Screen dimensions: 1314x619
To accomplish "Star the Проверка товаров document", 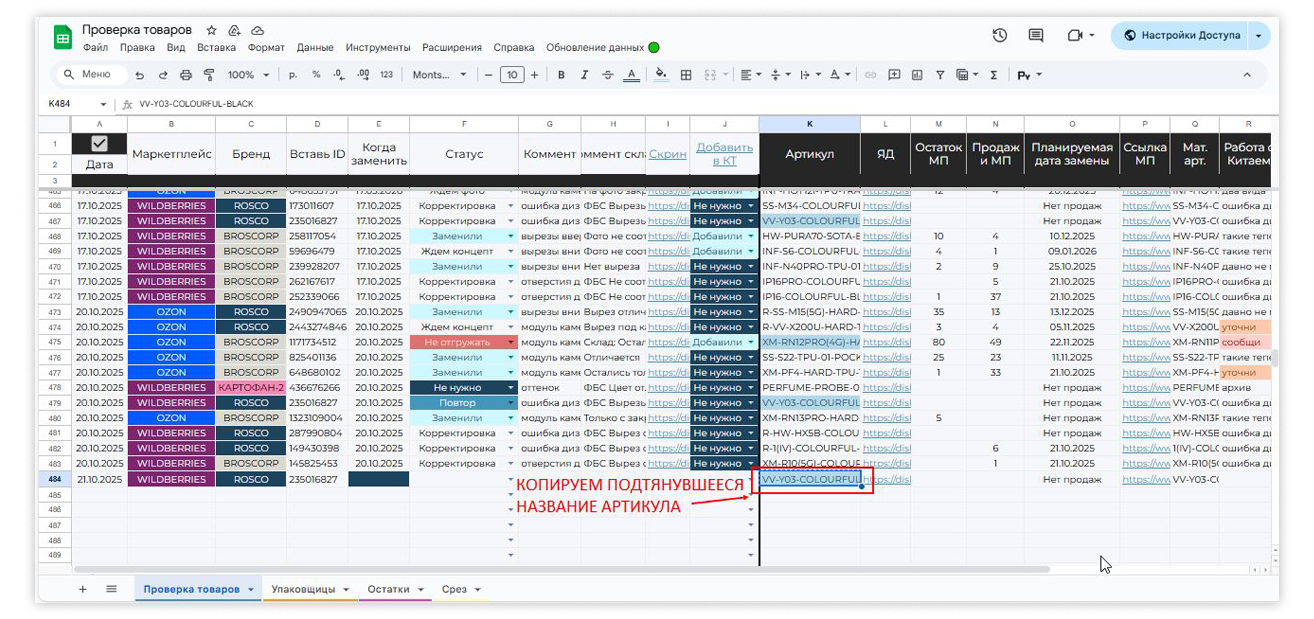I will (211, 30).
